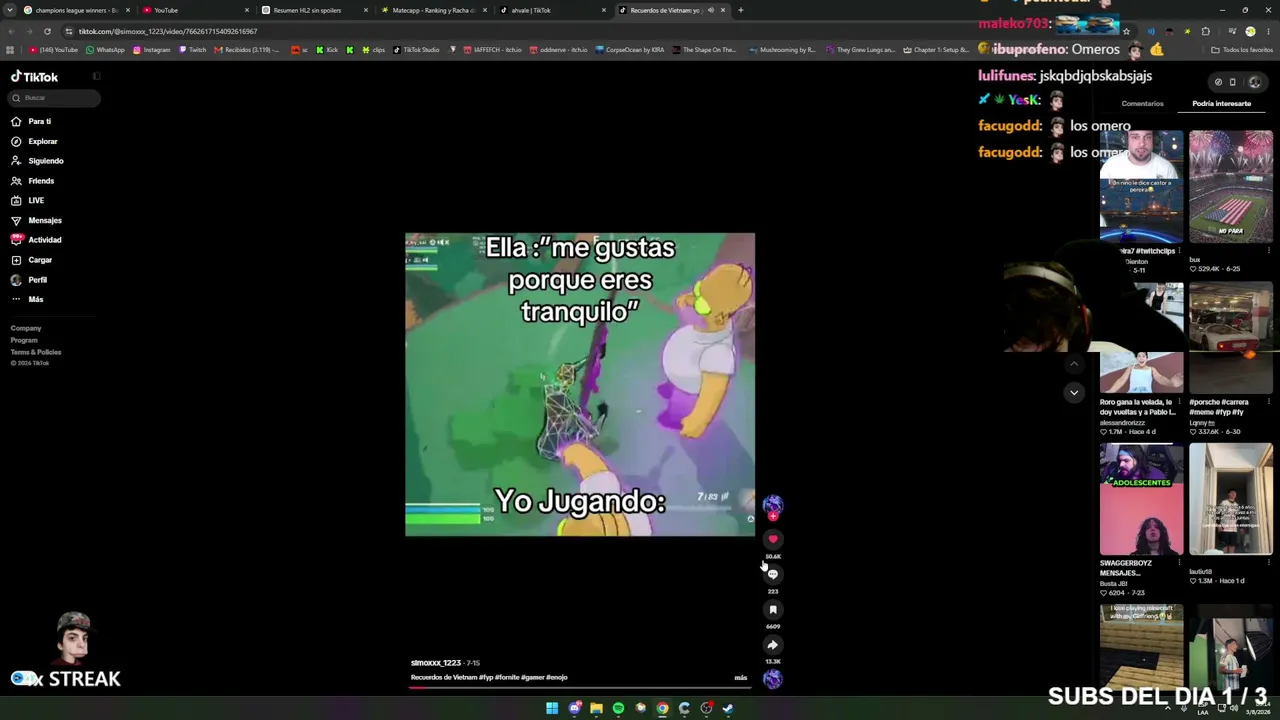Seek within the video progress bar
Viewport: 1280px width, 720px height.
click(580, 688)
